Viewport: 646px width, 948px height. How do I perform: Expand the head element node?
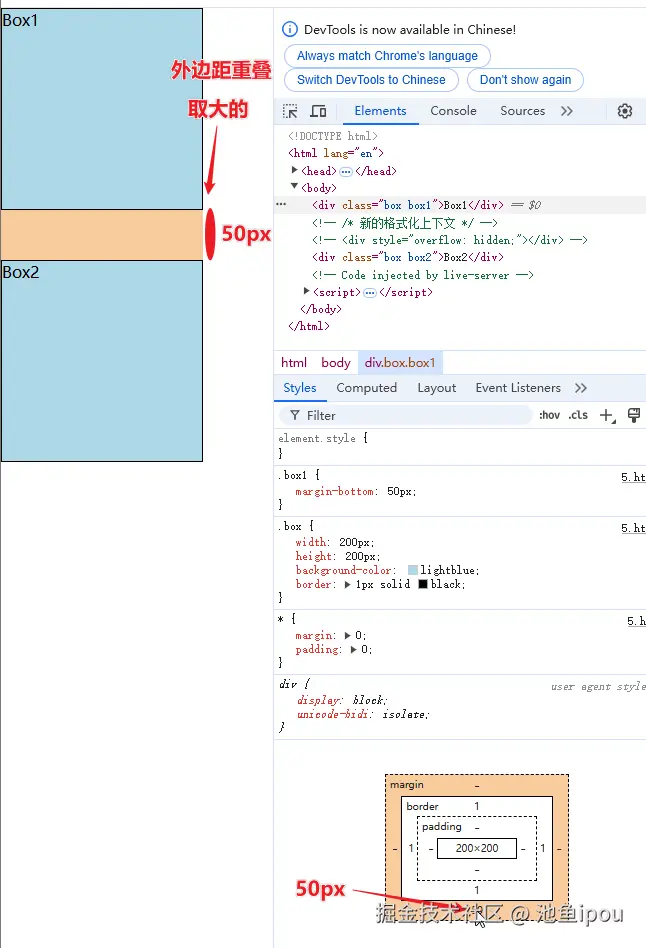pyautogui.click(x=295, y=170)
